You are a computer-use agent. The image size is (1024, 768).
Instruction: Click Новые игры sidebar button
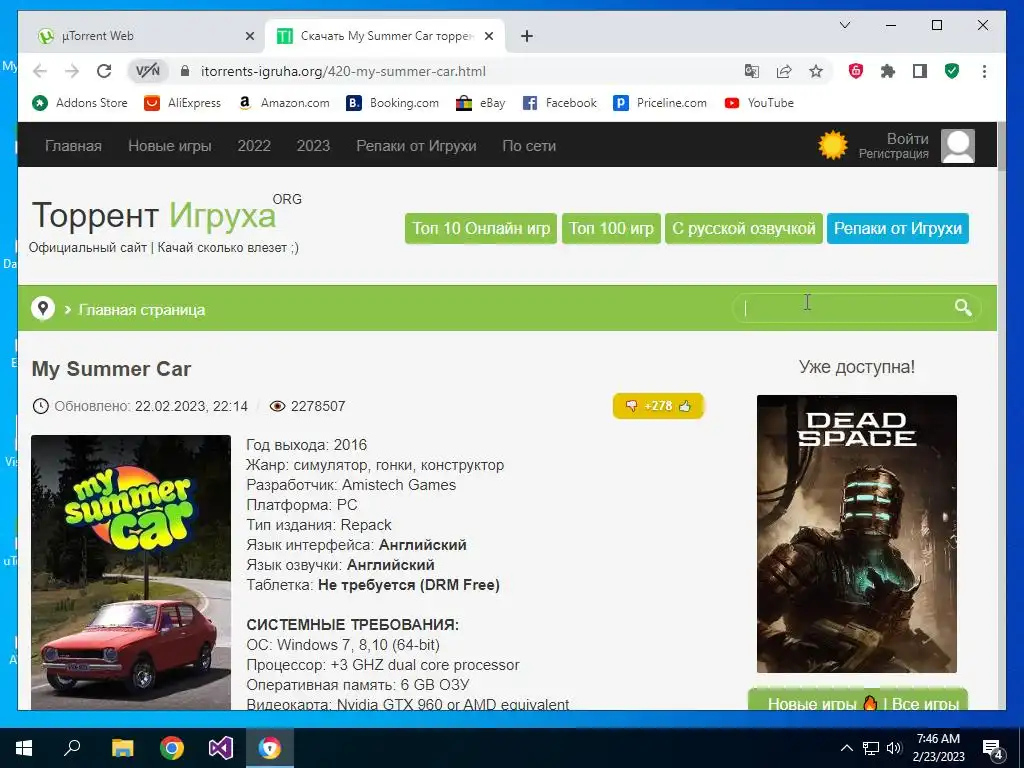[x=813, y=703]
